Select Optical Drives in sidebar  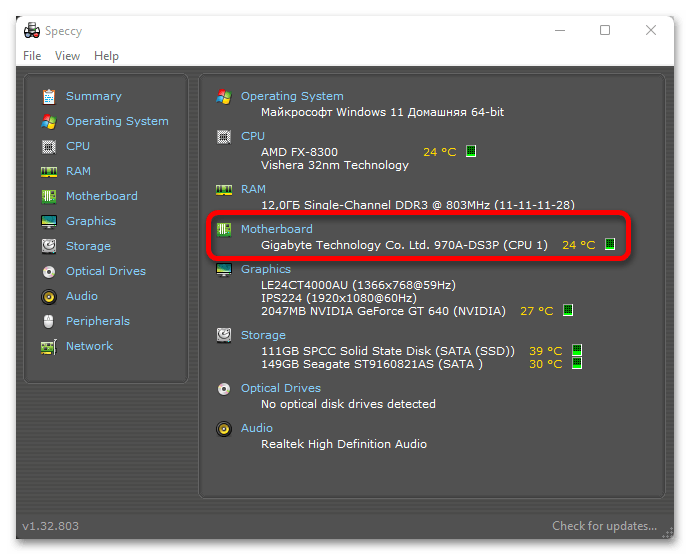[x=106, y=271]
